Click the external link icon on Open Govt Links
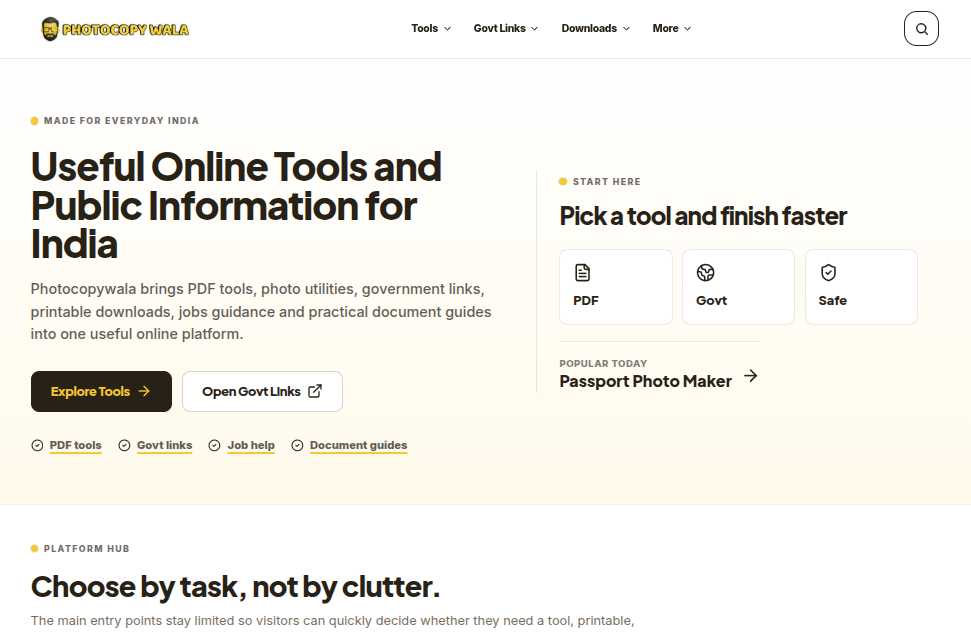Viewport: 971px width, 638px height. [315, 391]
